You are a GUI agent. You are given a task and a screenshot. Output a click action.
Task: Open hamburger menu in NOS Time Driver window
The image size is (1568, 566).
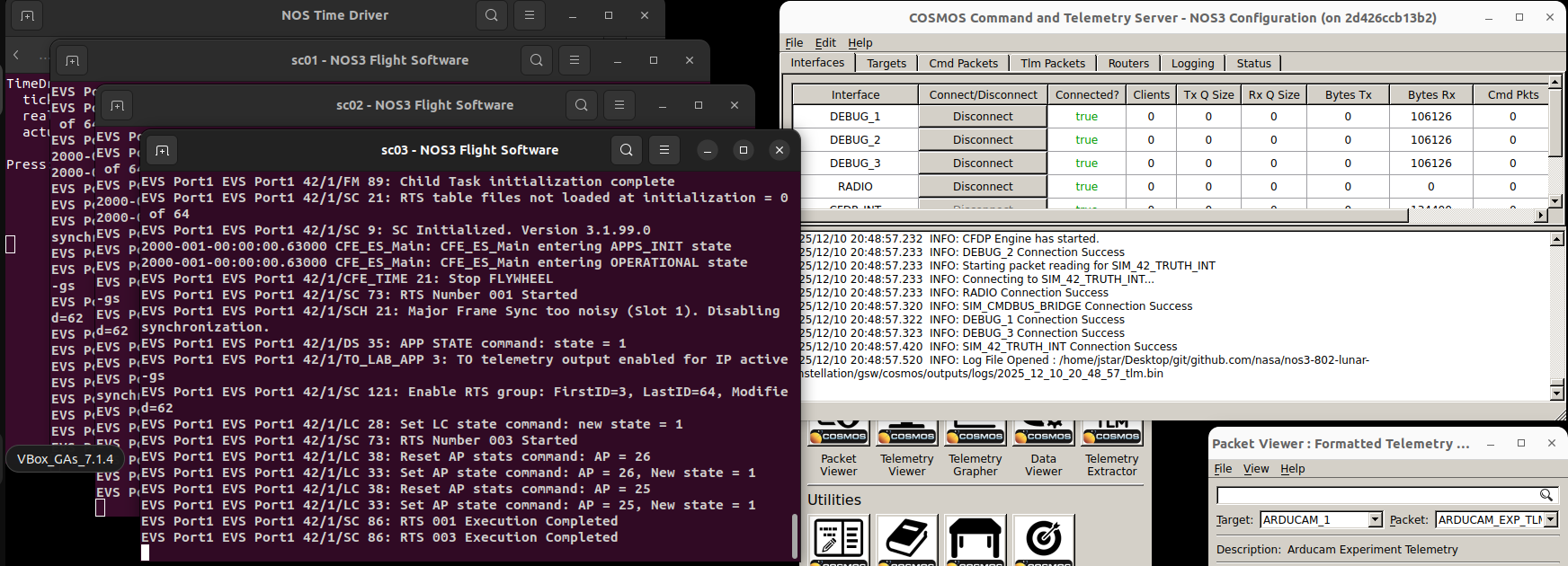530,15
